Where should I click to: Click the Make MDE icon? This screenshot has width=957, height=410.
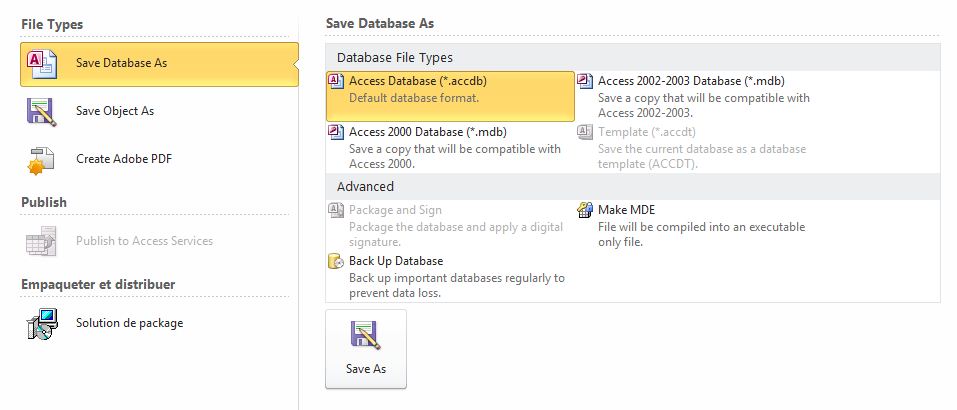coord(585,210)
